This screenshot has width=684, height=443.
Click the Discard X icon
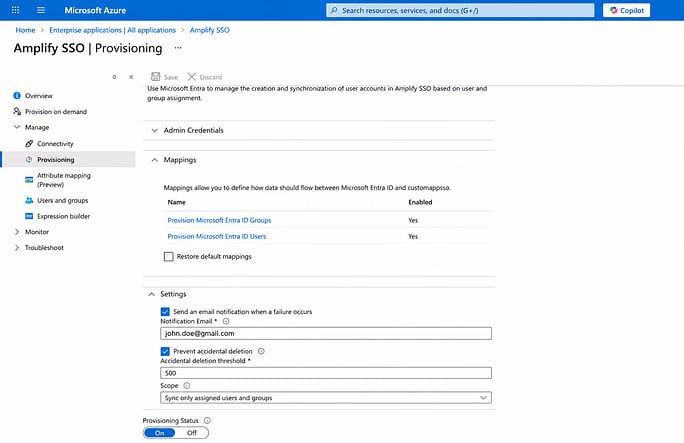coord(192,77)
